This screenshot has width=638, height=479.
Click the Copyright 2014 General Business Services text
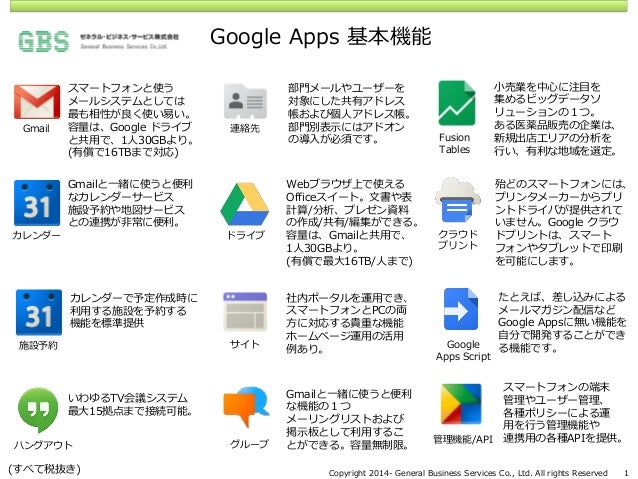pos(468,473)
